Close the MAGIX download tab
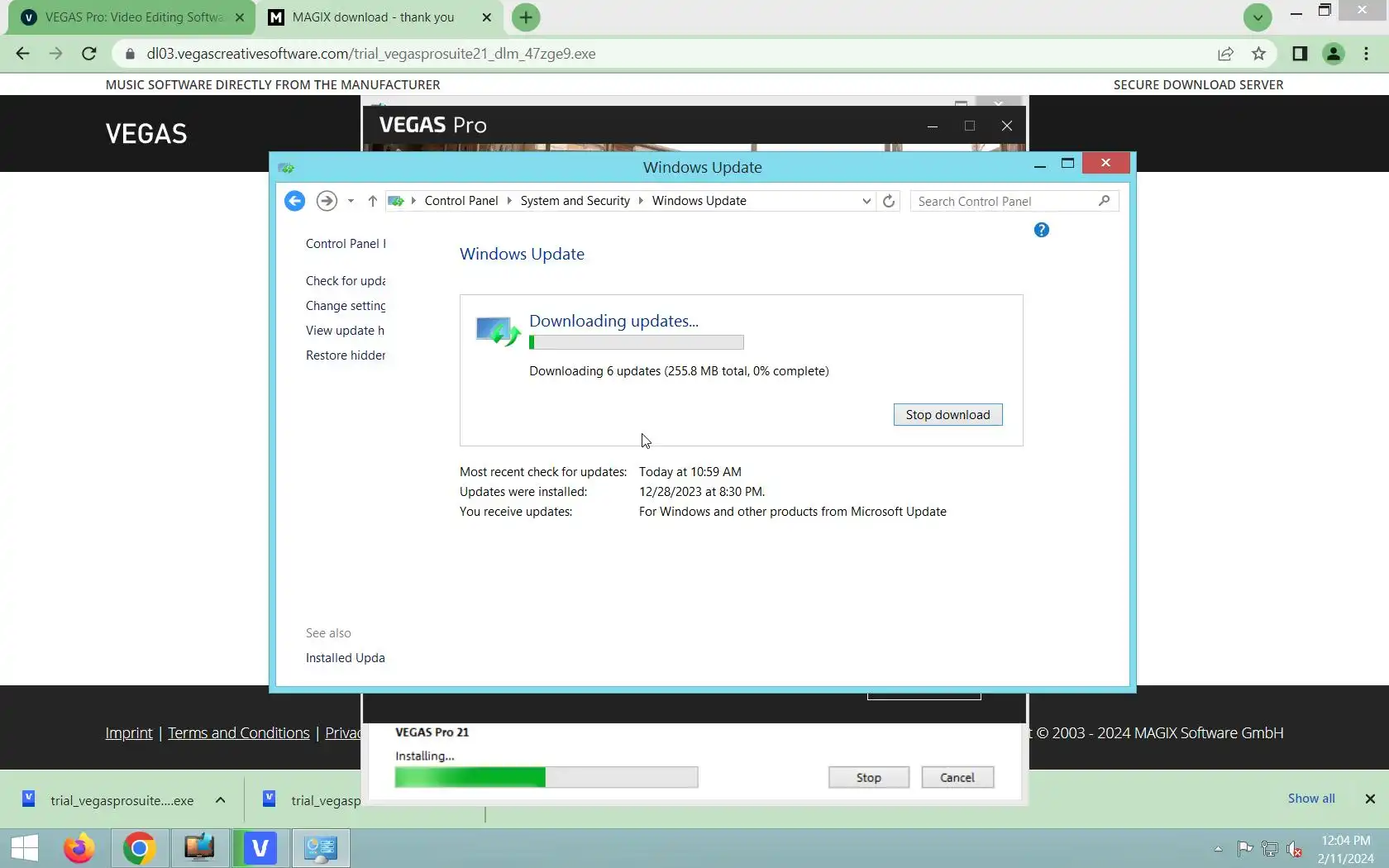 click(x=486, y=17)
